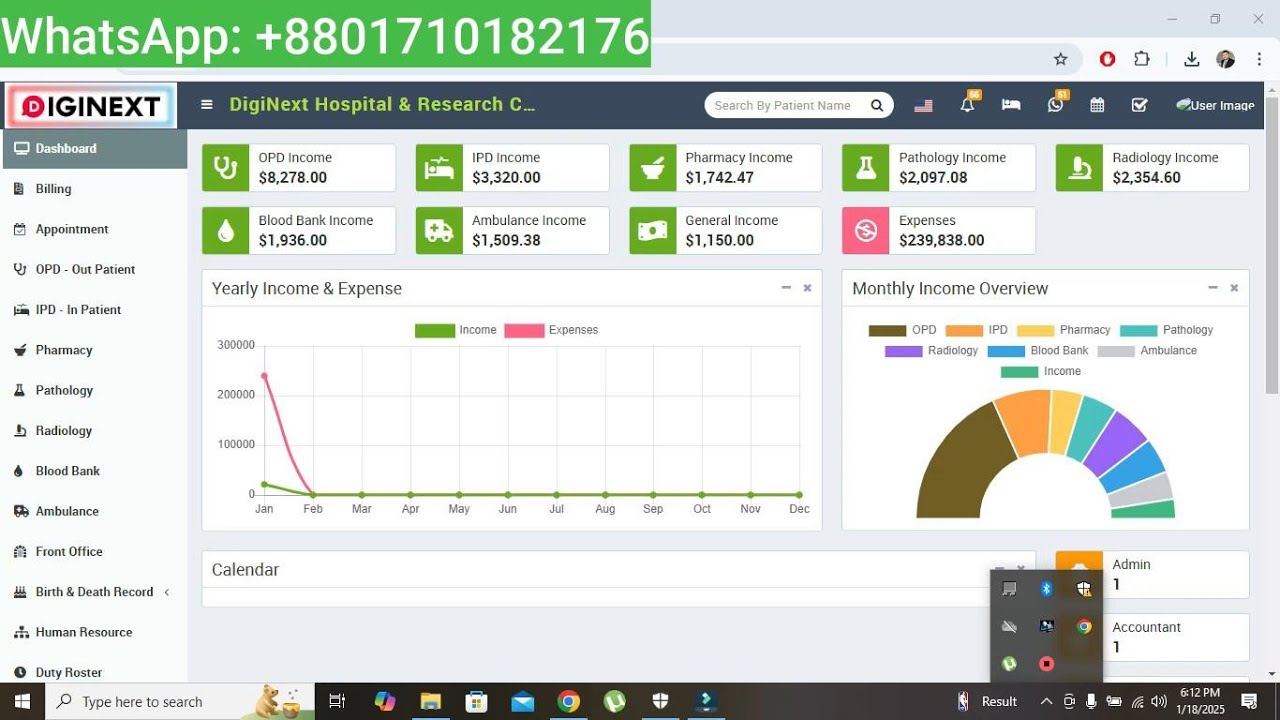This screenshot has height=720, width=1280.
Task: Toggle OPD in monthly overview legend
Action: click(902, 330)
